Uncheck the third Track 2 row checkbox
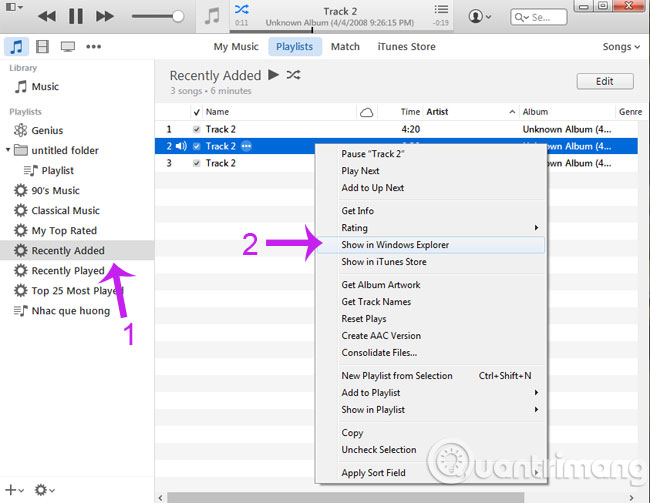 click(x=196, y=163)
